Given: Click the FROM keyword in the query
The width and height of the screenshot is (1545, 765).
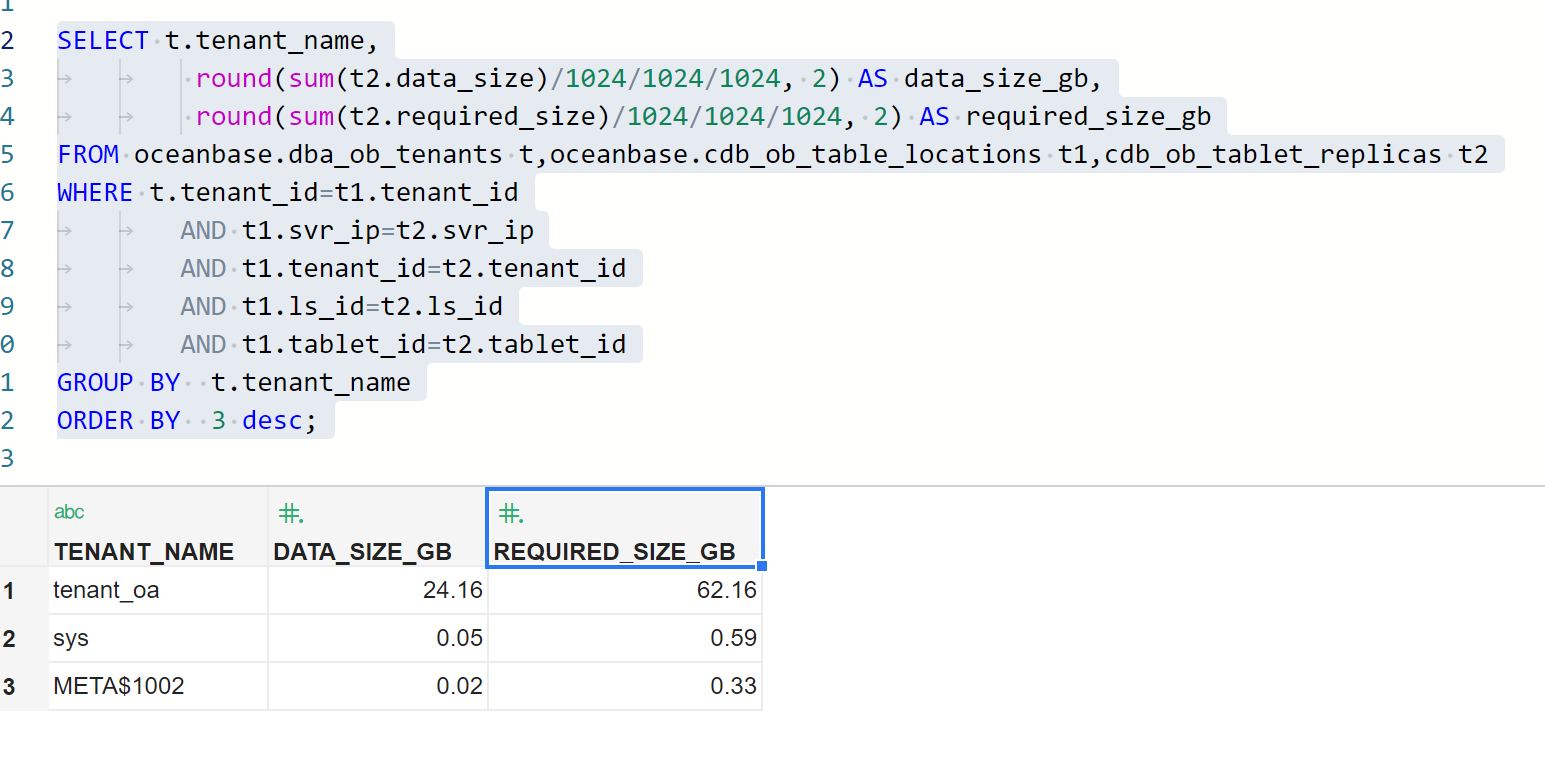Looking at the screenshot, I should tap(88, 155).
